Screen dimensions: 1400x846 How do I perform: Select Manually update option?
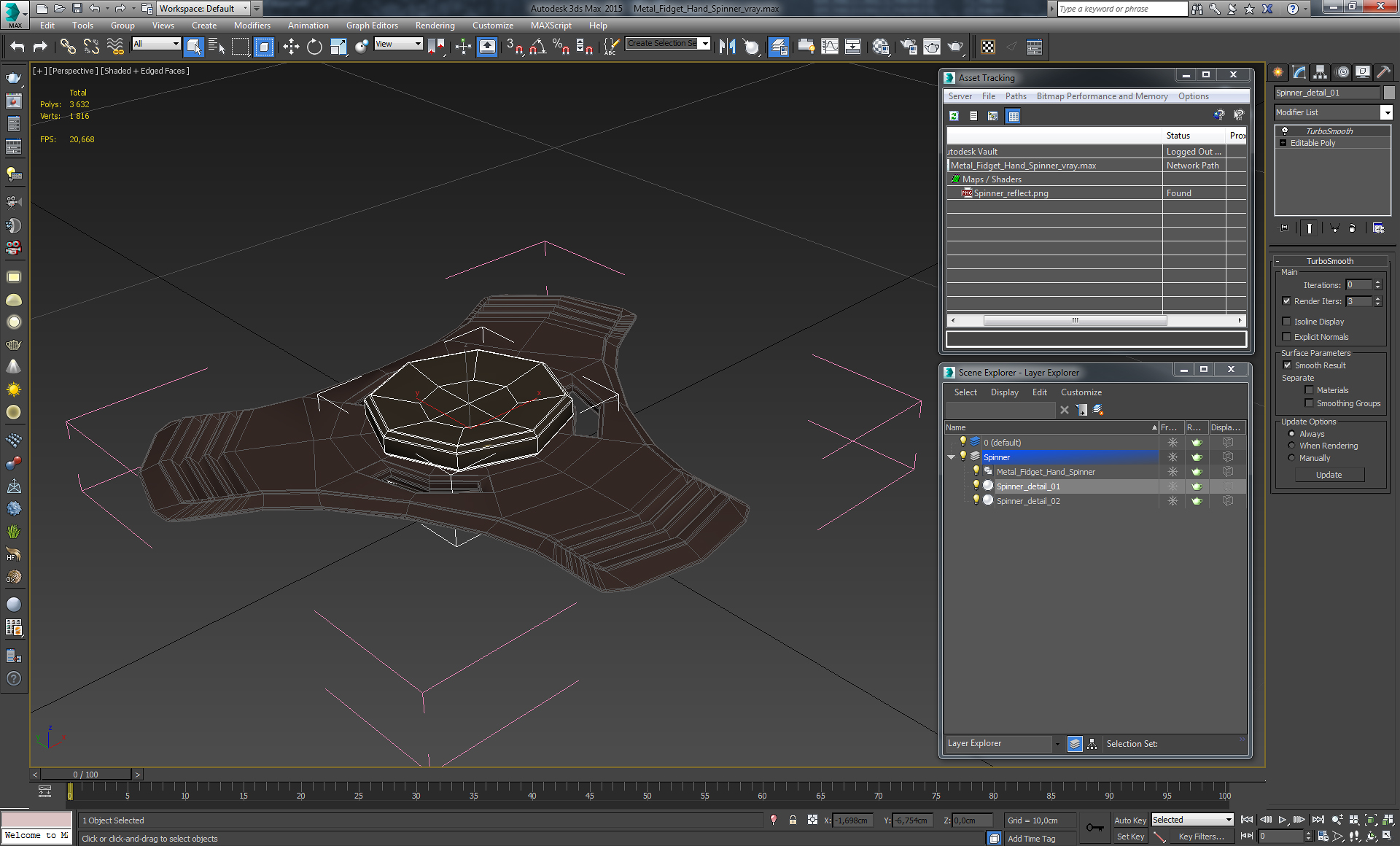coord(1291,458)
